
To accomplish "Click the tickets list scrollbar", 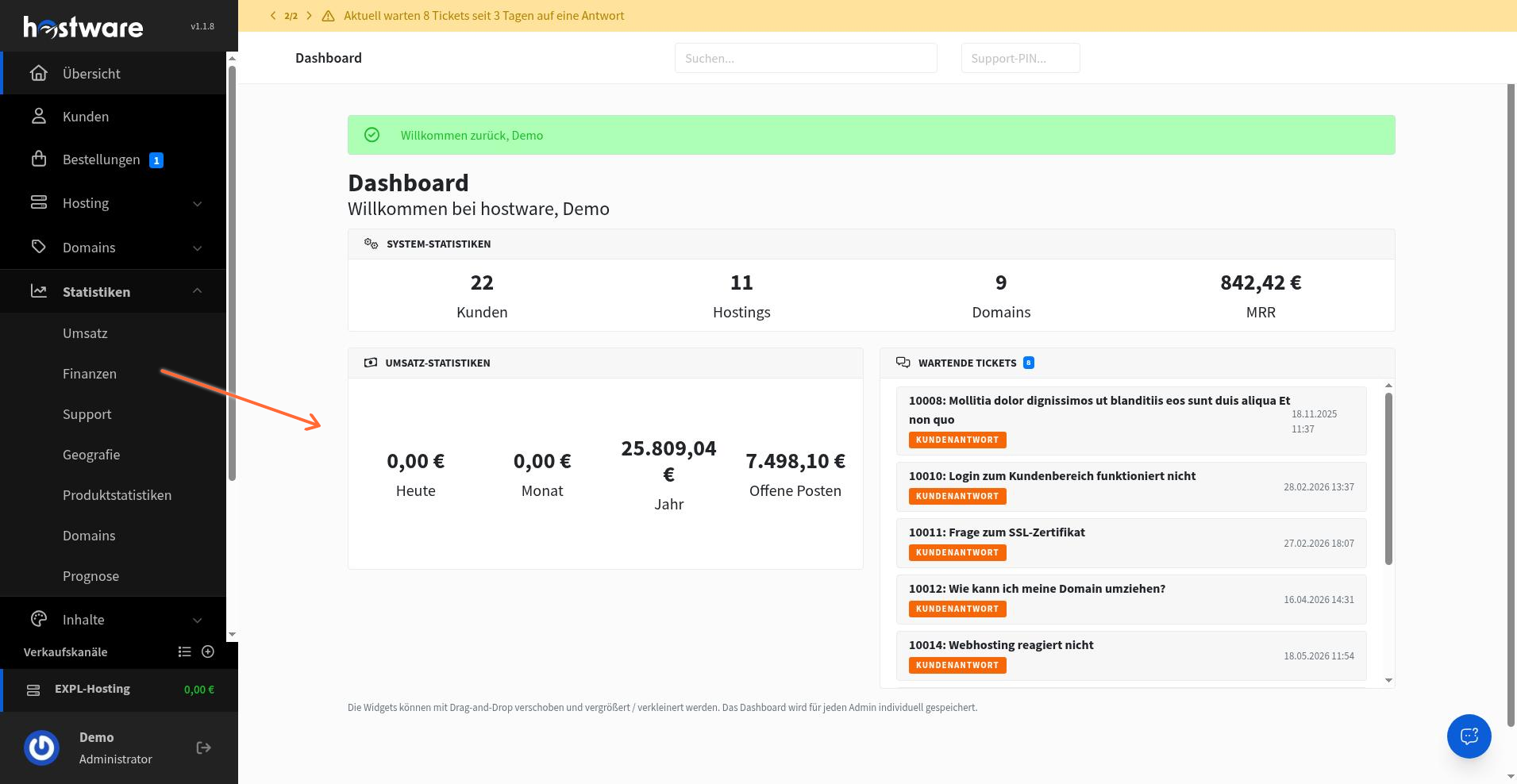I will [x=1388, y=479].
